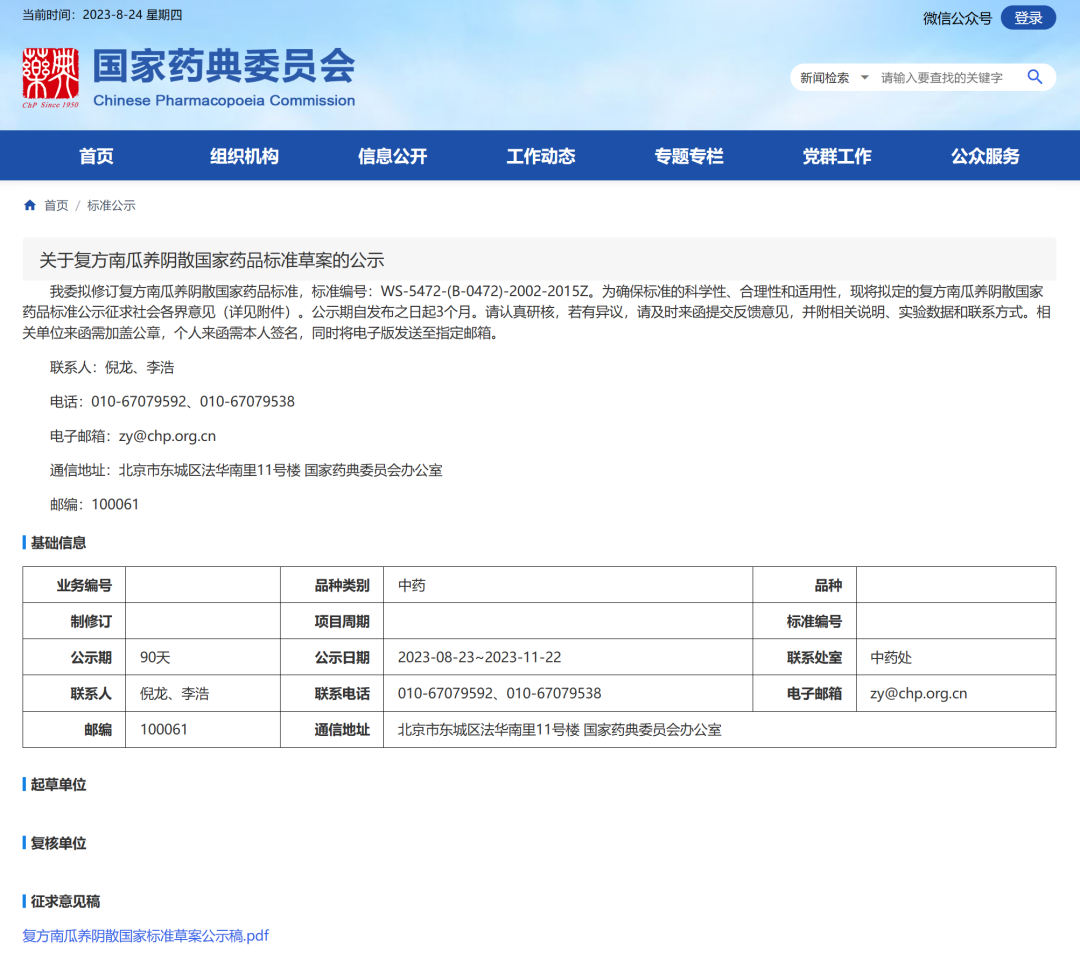Open the 信息公开 navigation menu item
Image resolution: width=1080 pixels, height=953 pixels.
tap(393, 156)
